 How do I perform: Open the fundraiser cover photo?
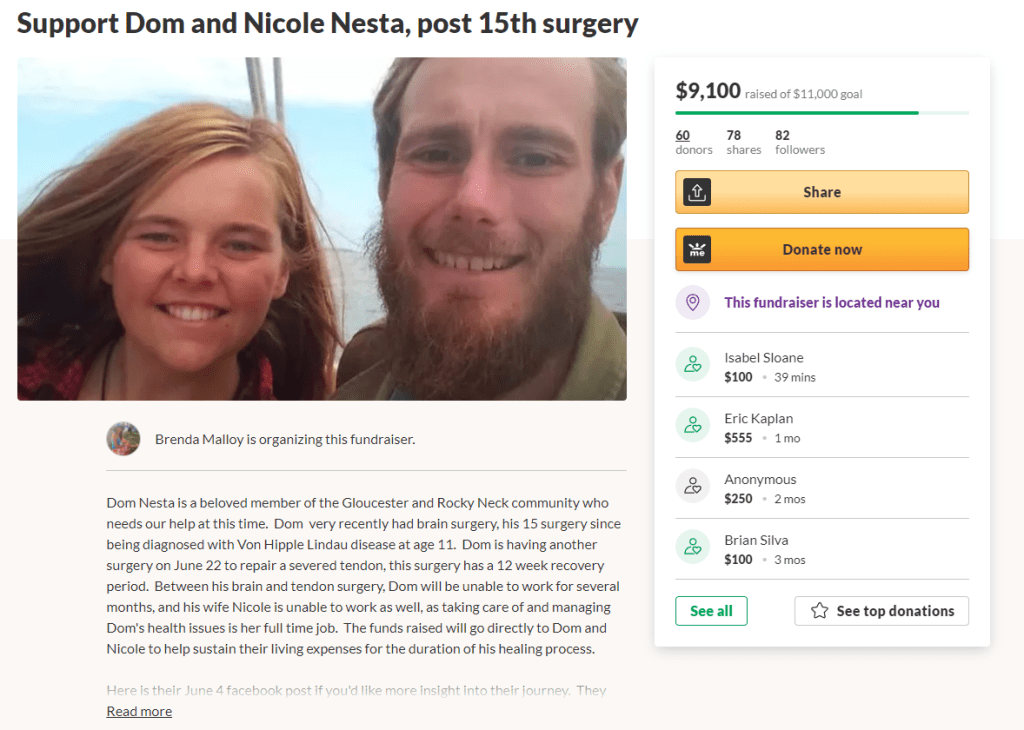(322, 229)
